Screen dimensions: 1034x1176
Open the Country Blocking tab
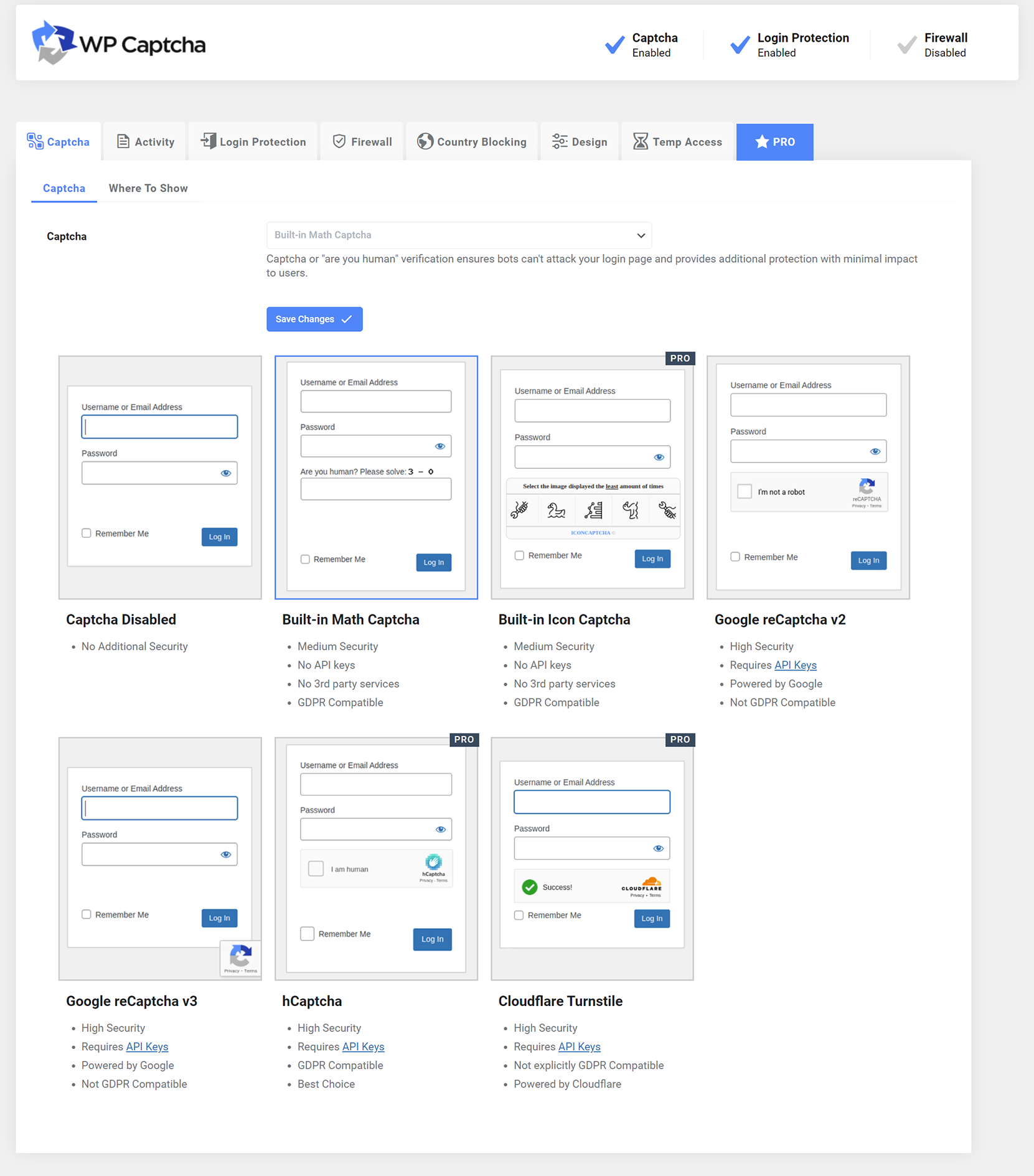(472, 141)
